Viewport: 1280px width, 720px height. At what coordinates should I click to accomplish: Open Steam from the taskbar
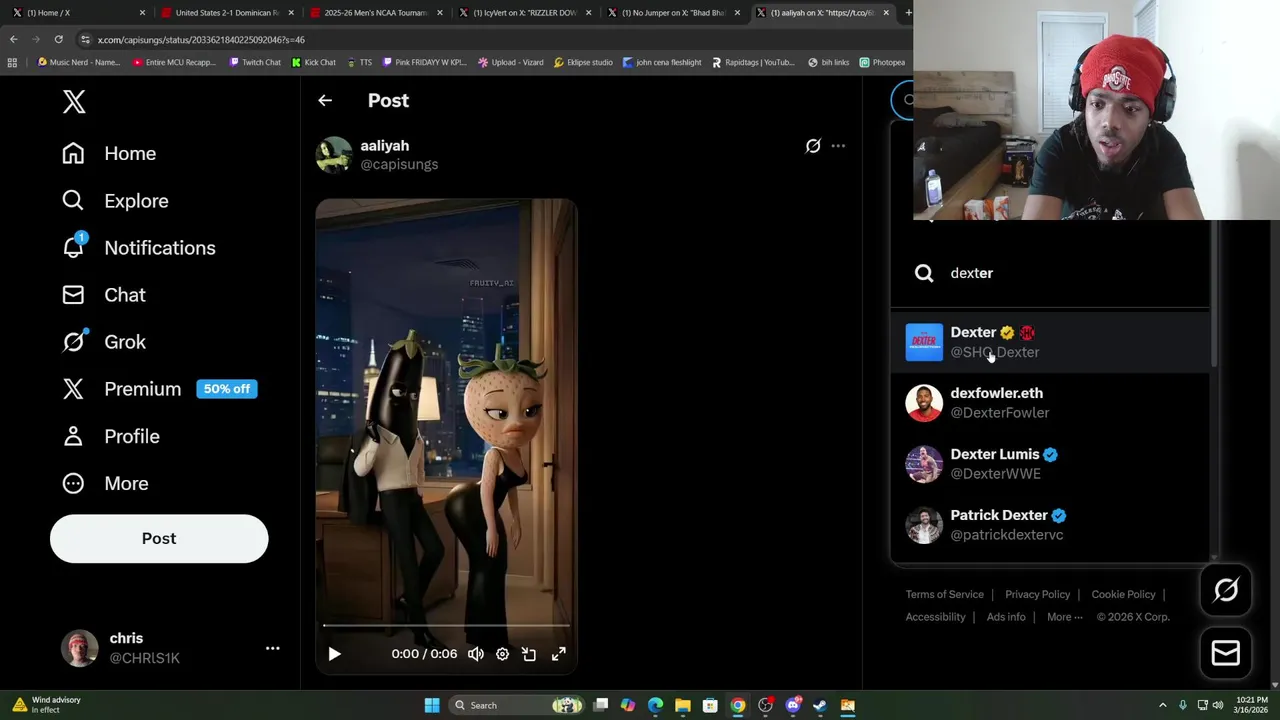[819, 705]
